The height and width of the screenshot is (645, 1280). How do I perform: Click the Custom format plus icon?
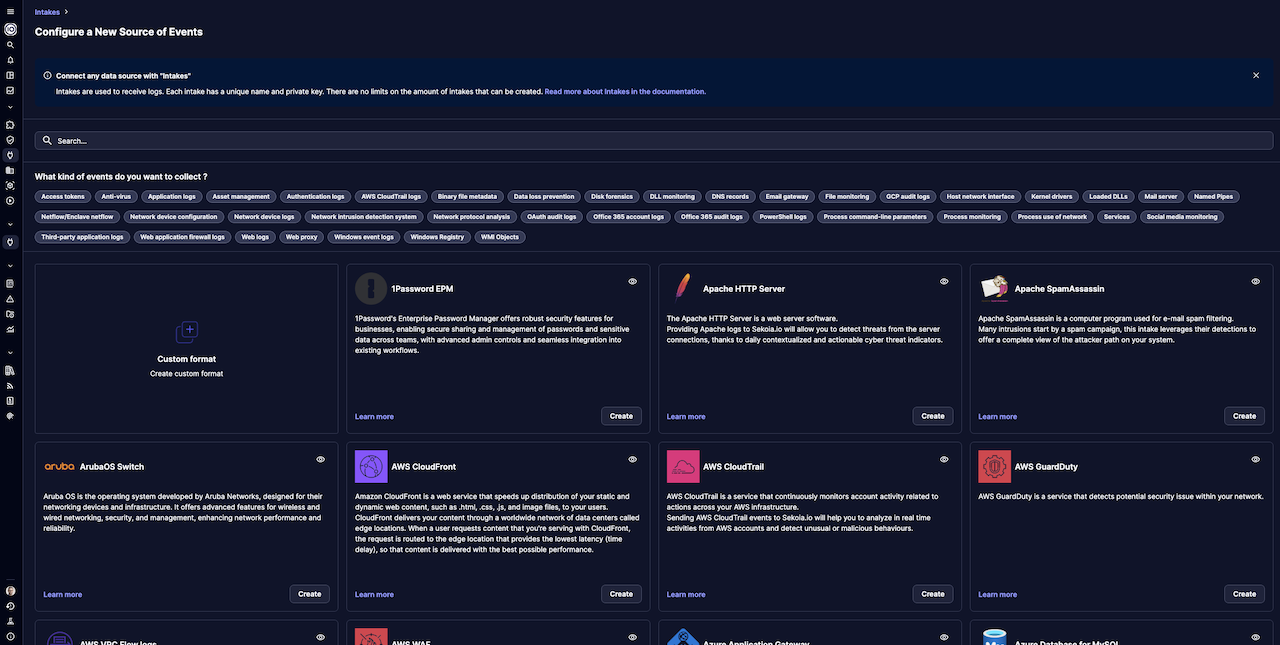point(187,333)
